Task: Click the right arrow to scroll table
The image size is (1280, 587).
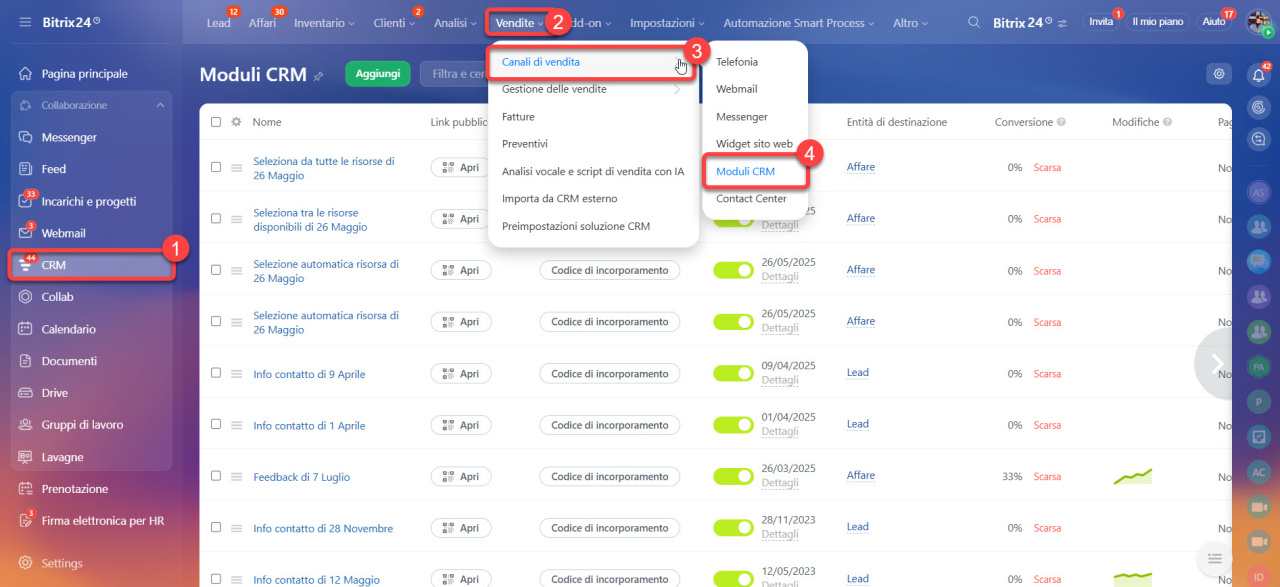Action: tap(1218, 364)
